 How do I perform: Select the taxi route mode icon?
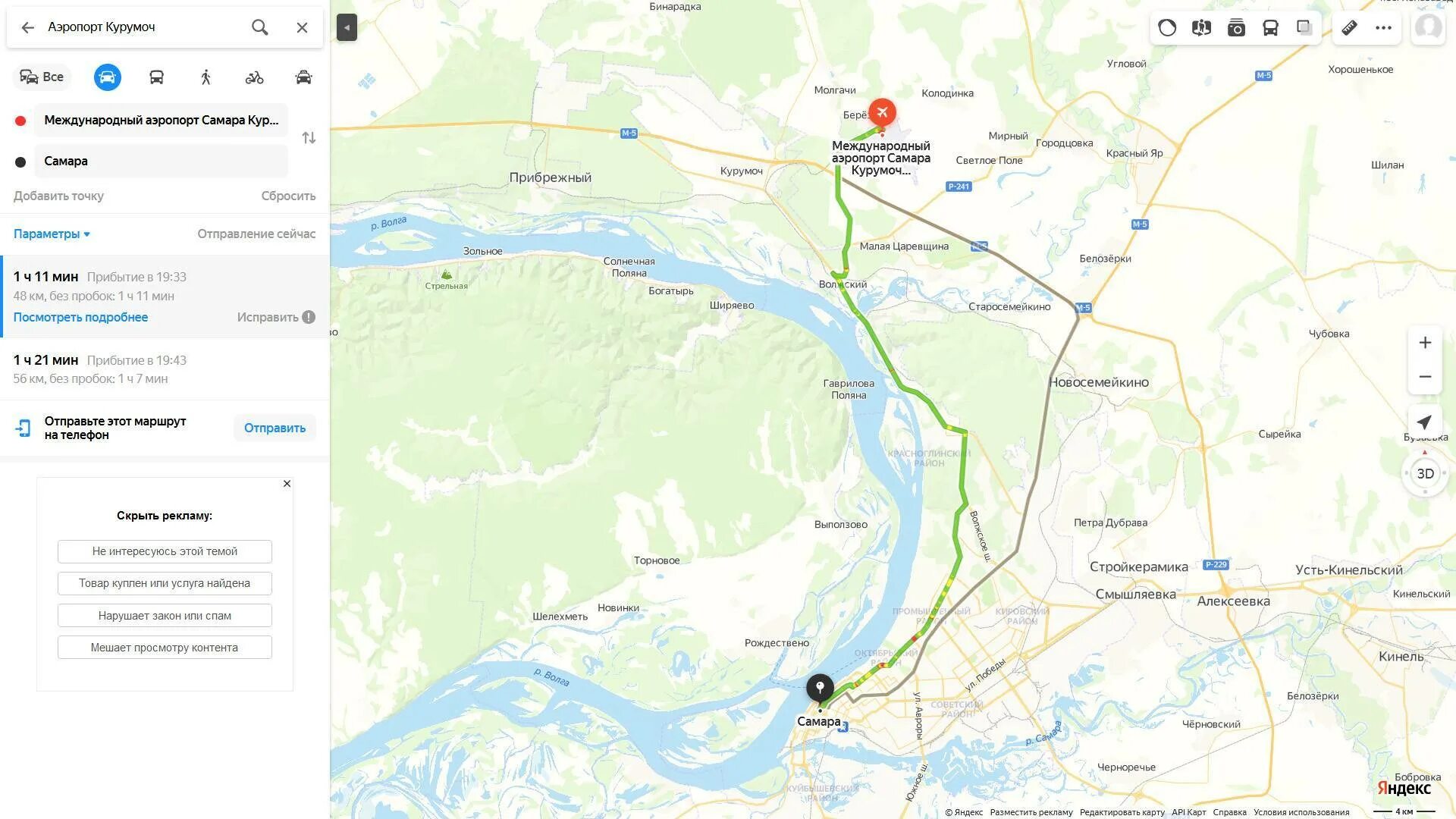pyautogui.click(x=303, y=77)
